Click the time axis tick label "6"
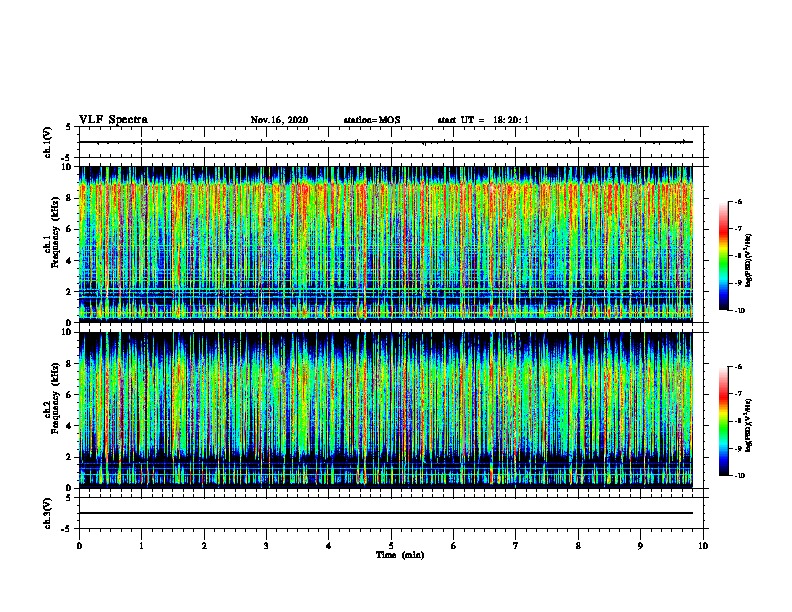 454,546
